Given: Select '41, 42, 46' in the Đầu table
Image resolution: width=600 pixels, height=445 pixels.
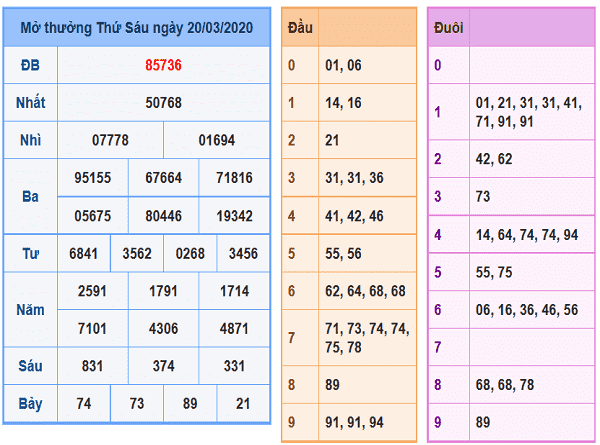Looking at the screenshot, I should tap(354, 216).
